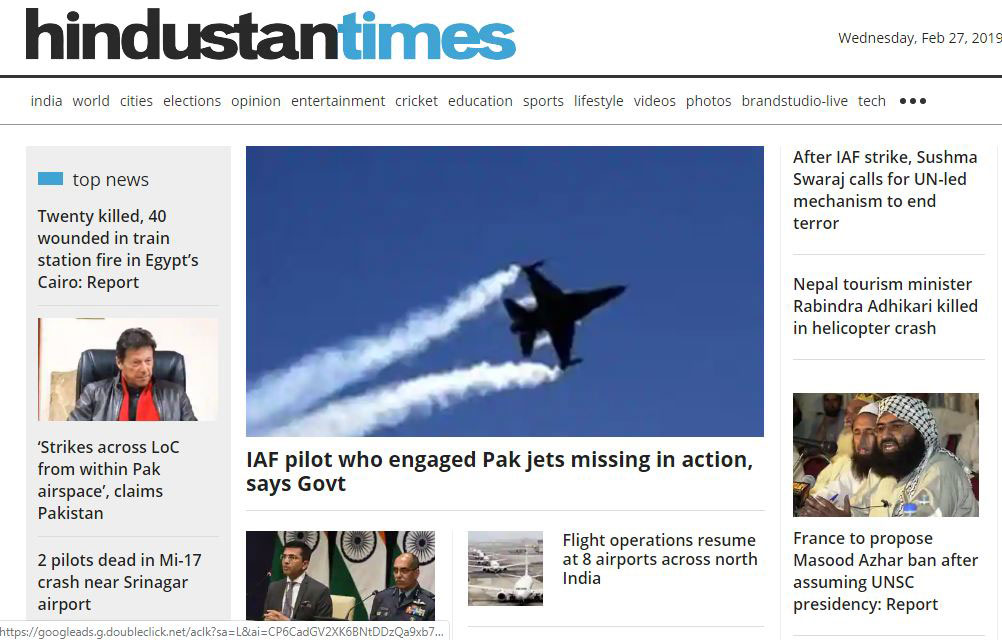The width and height of the screenshot is (1002, 640).
Task: Go to the india section
Action: coord(47,101)
